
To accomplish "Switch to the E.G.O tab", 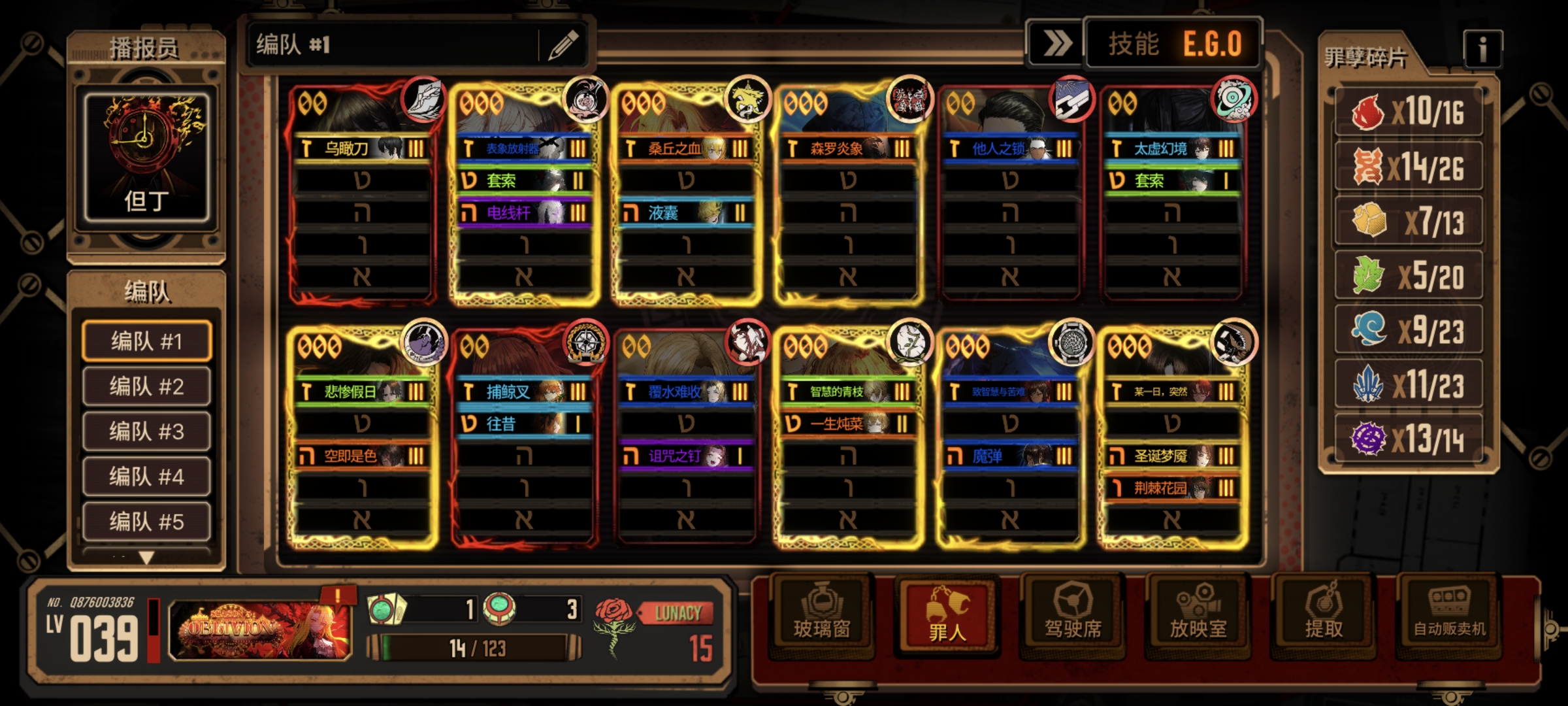I will point(1212,44).
